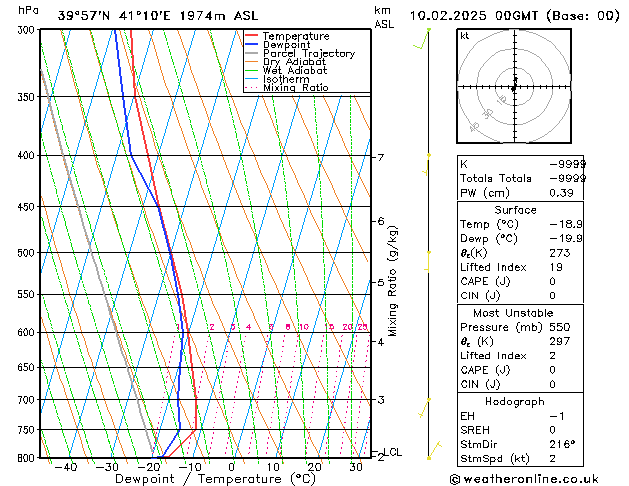The height and width of the screenshot is (486, 629).
Task: Click the 750 hPa pressure label
Action: pyautogui.click(x=28, y=430)
